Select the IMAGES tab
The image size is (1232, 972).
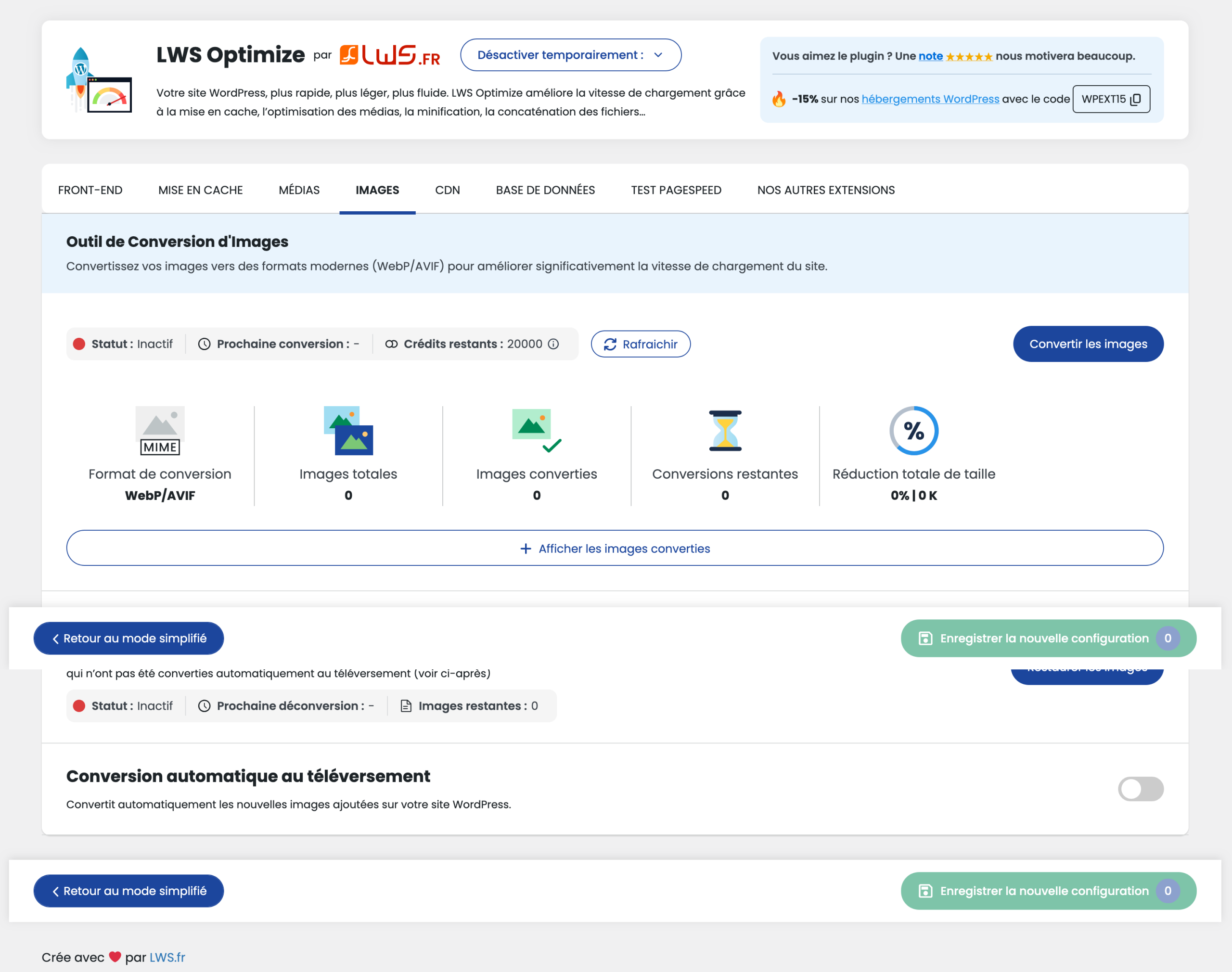pos(377,190)
